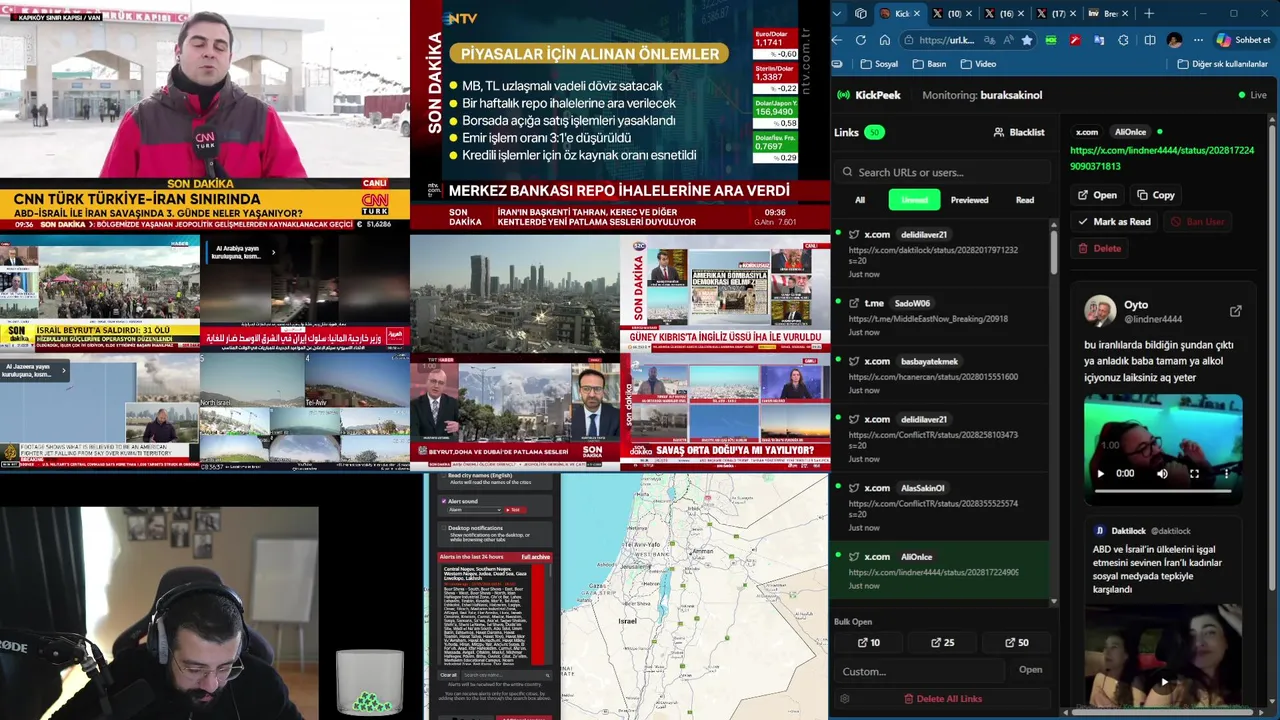Viewport: 1280px width, 720px height.
Task: Open browser workspaces icon
Action: pos(861,13)
